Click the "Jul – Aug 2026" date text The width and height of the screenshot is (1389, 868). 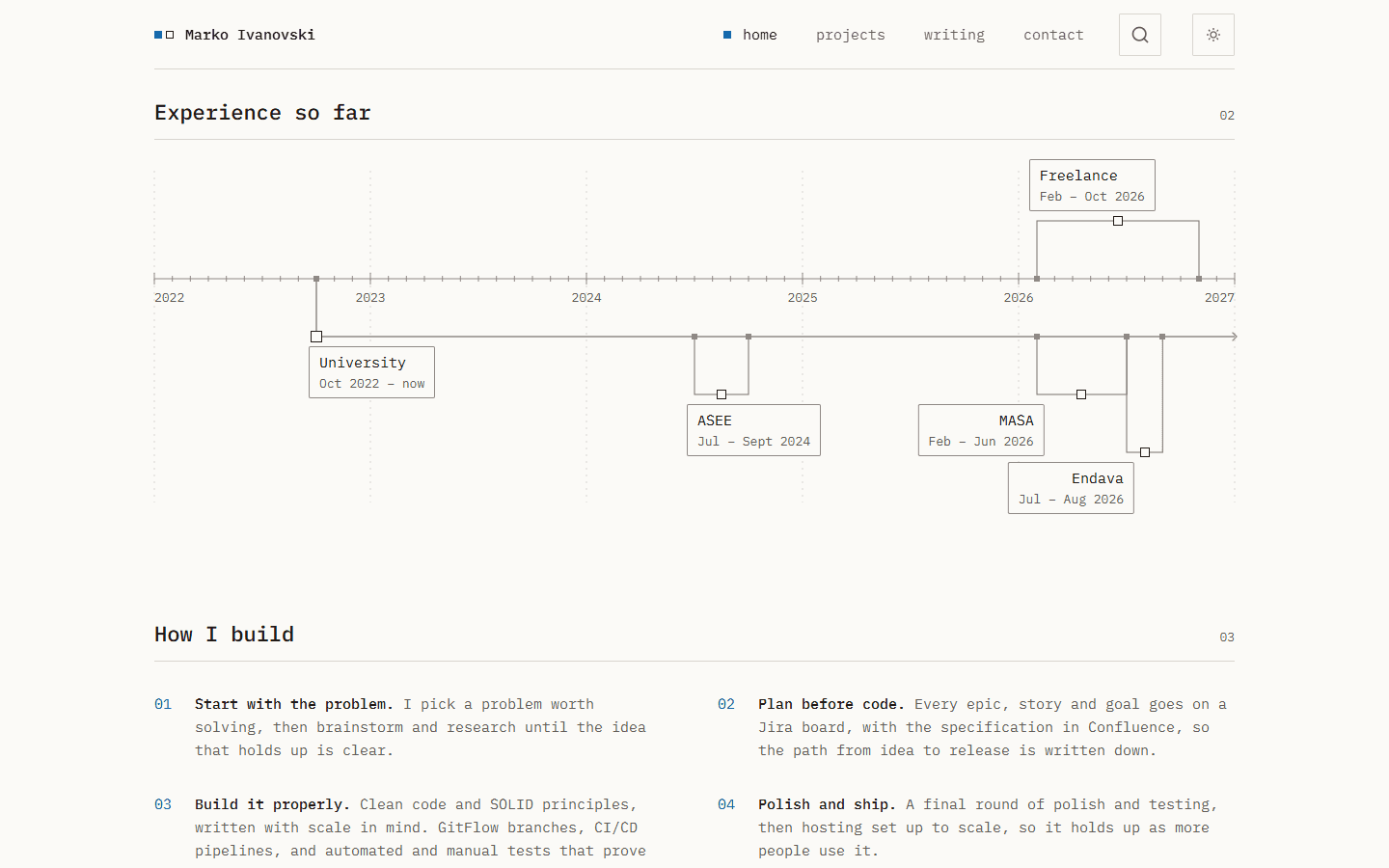pos(1071,500)
